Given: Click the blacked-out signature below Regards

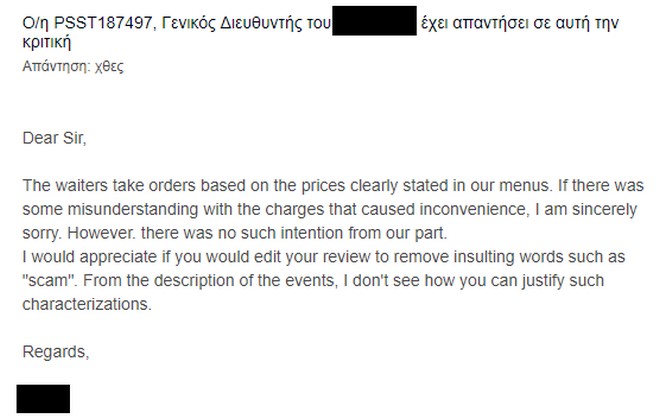Looking at the screenshot, I should 43,398.
